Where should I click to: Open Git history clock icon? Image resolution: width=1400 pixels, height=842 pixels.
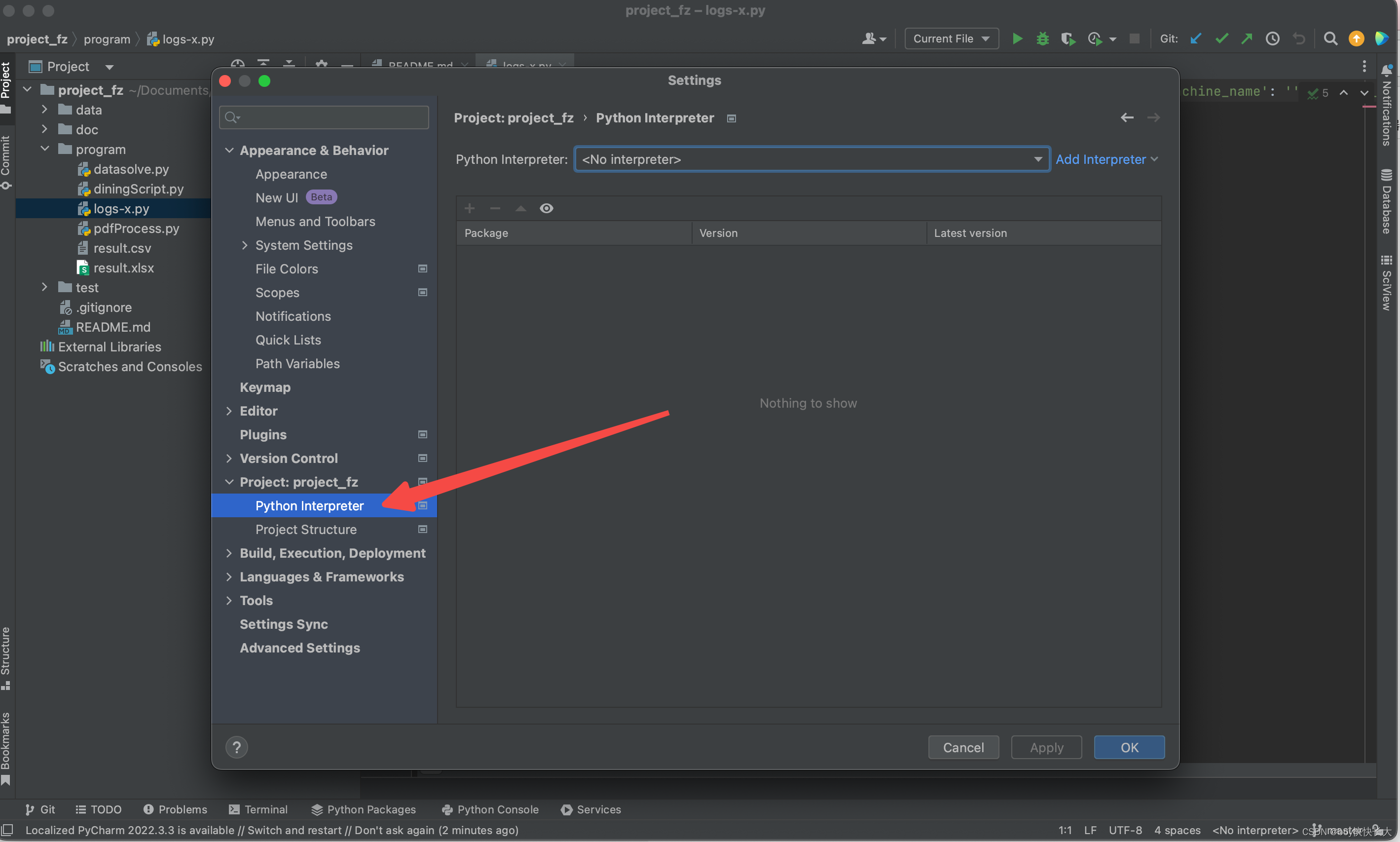pyautogui.click(x=1272, y=38)
